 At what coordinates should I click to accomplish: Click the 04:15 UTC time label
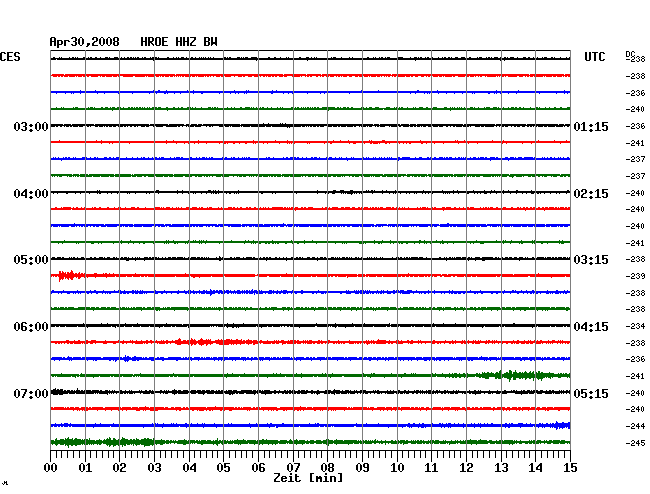(591, 327)
